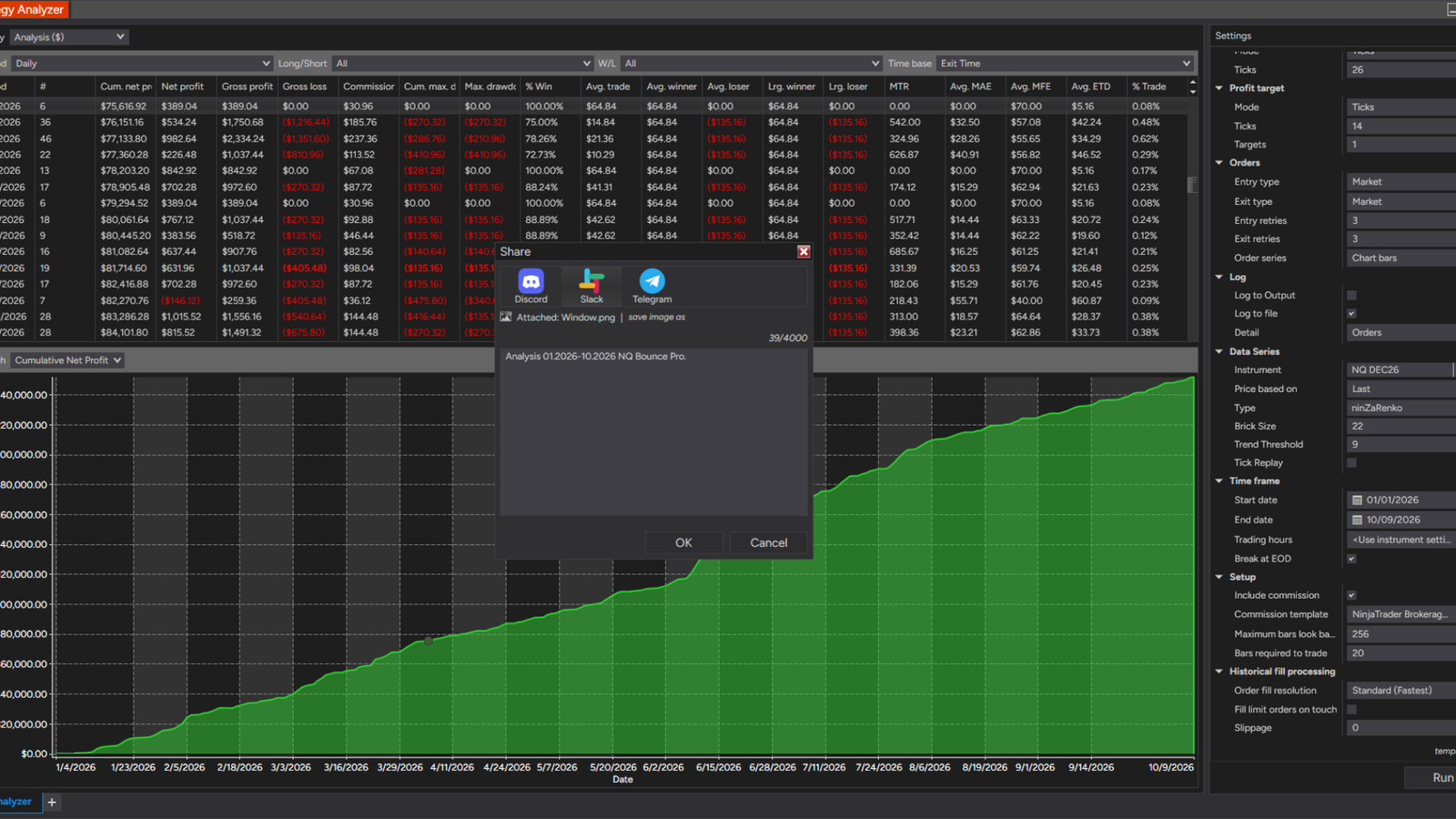Open W/L filter dropdown
The image size is (1456, 819).
tap(752, 64)
